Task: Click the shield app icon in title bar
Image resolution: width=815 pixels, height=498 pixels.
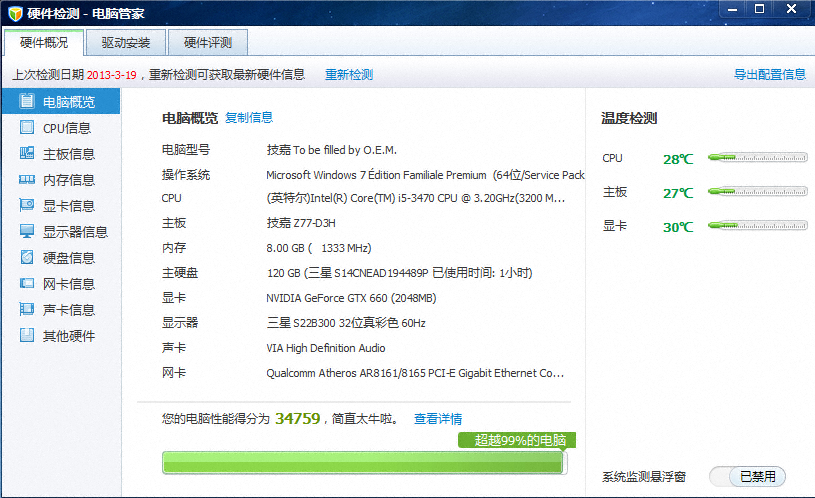Action: (14, 14)
